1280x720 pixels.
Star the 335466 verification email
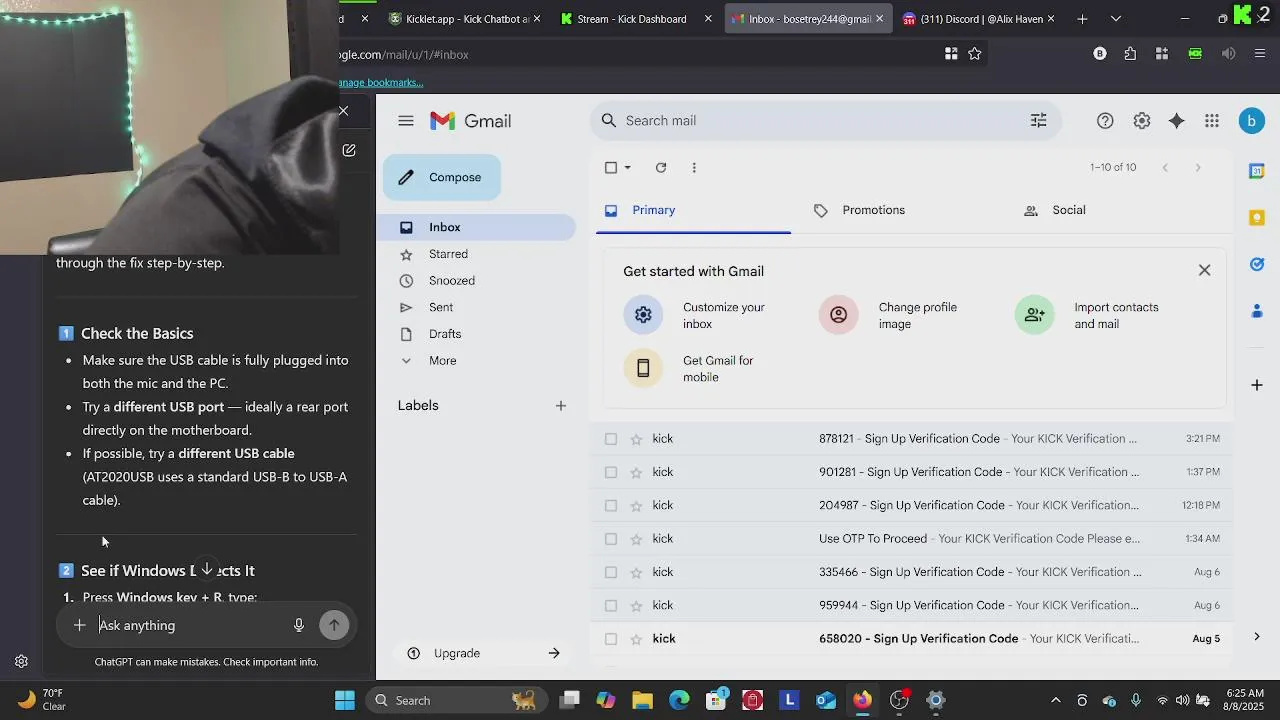pos(636,573)
